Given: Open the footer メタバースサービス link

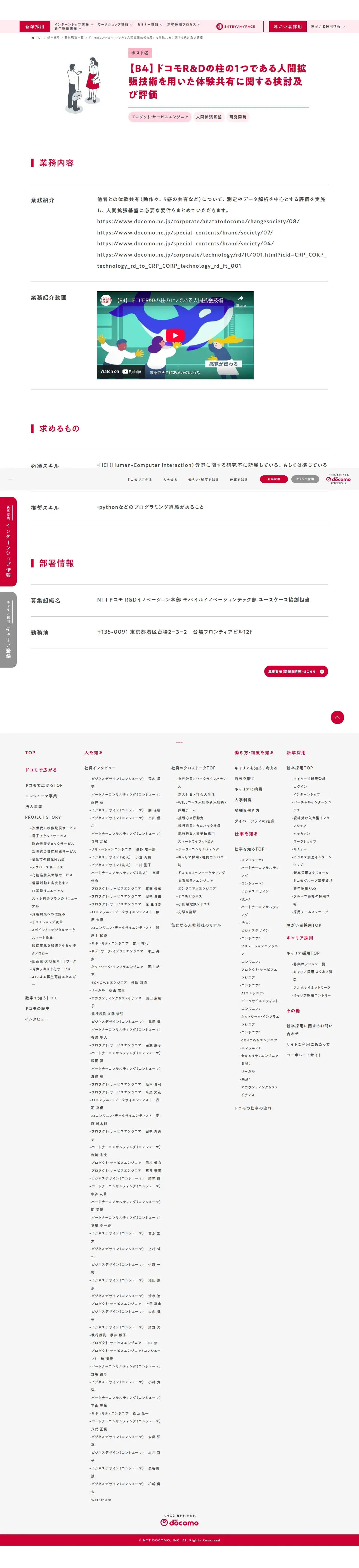Looking at the screenshot, I should point(48,867).
